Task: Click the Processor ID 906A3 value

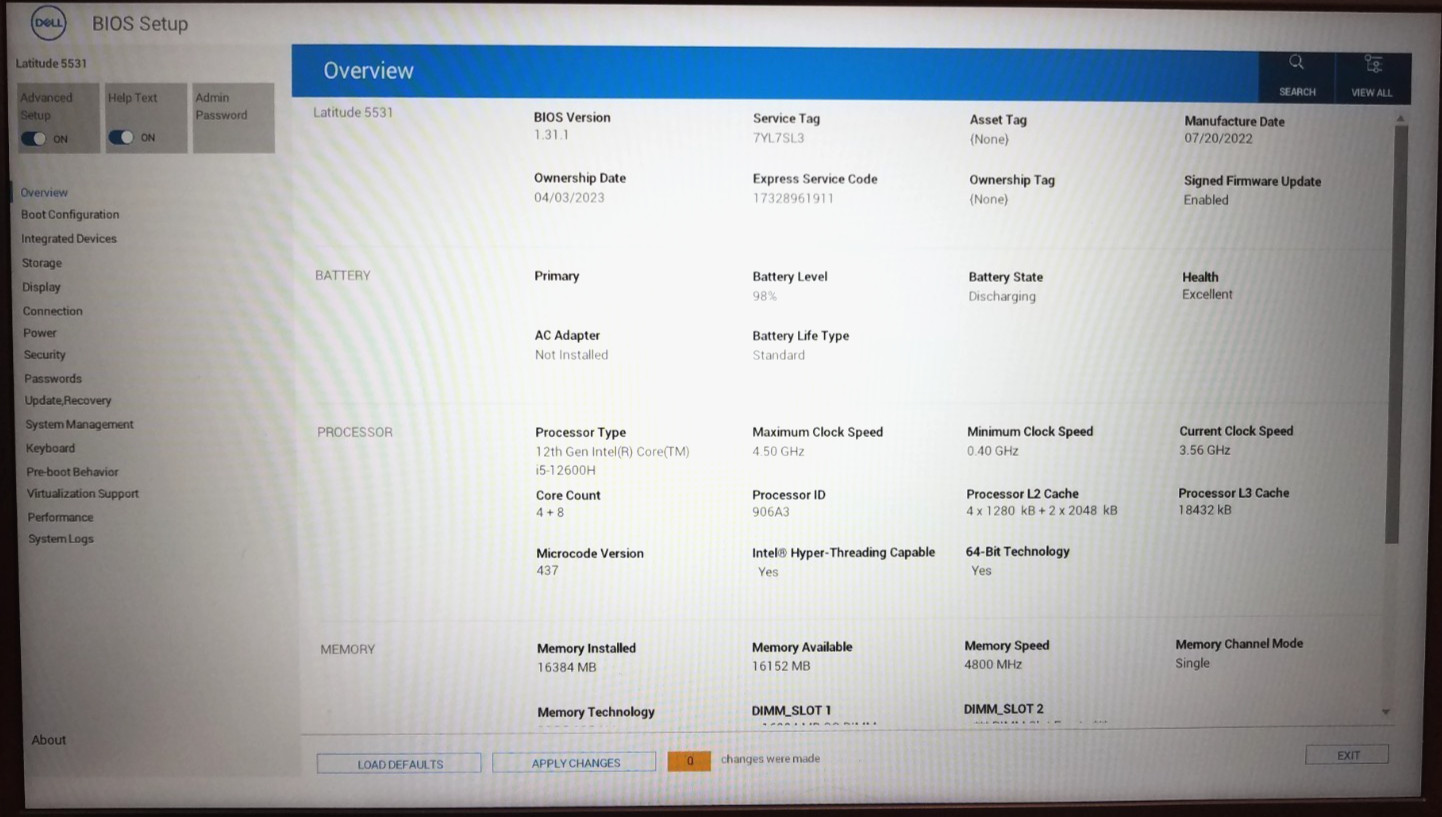Action: [x=771, y=512]
